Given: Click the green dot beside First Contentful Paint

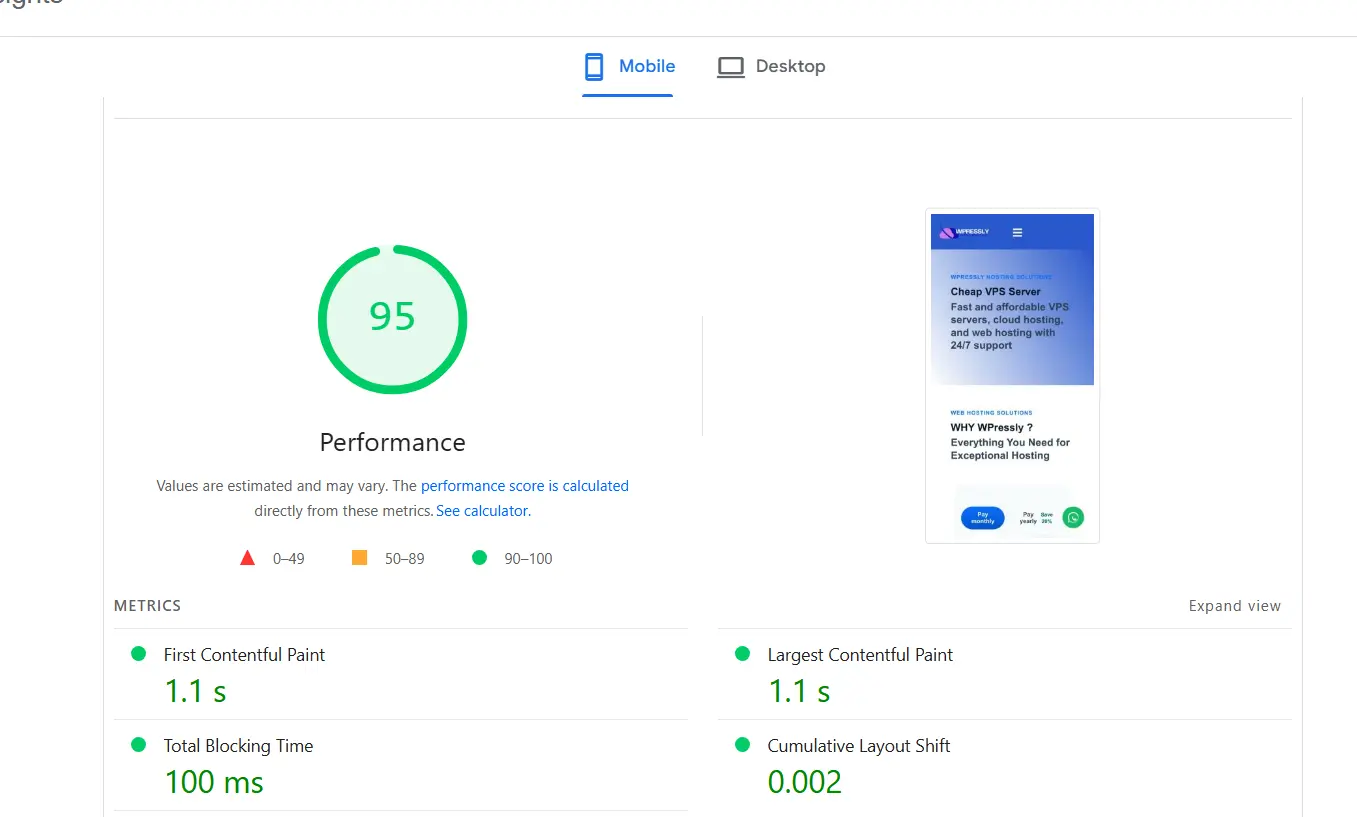Looking at the screenshot, I should click(139, 654).
